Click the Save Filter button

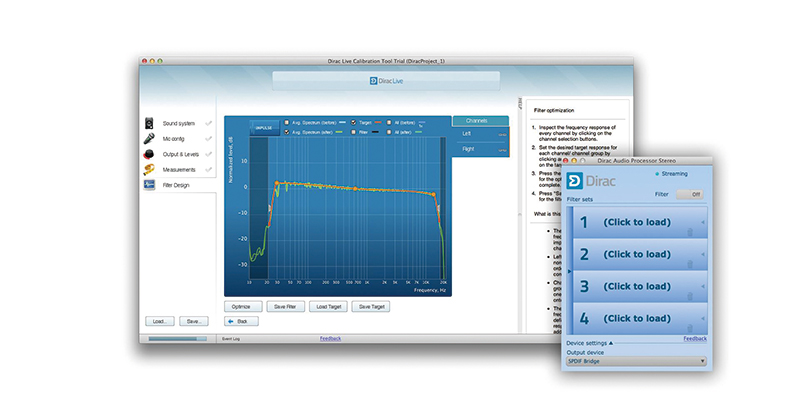286,306
